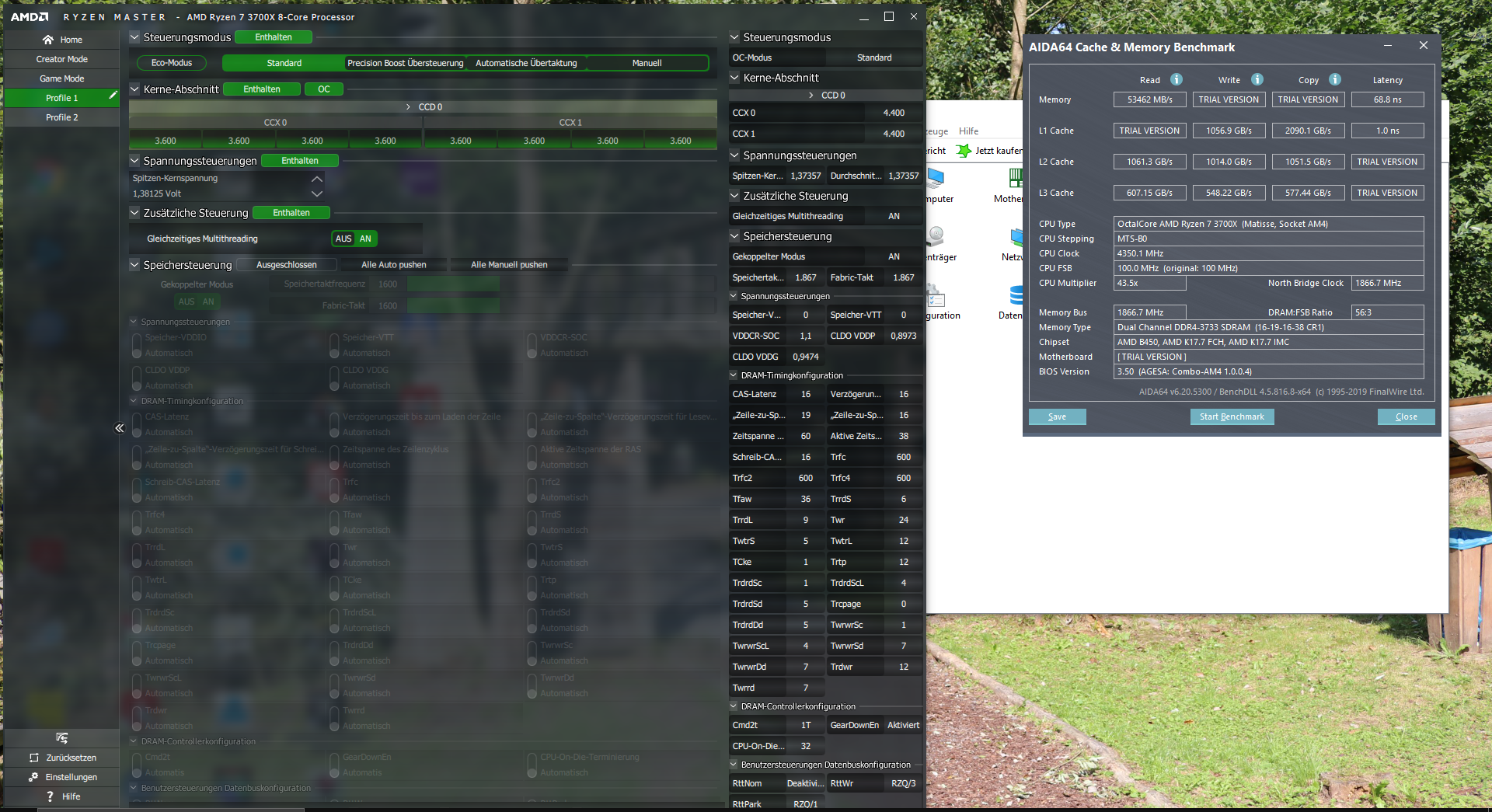The width and height of the screenshot is (1492, 812).
Task: Toggle Enthalten next to Spannungssteuerungen
Action: (x=300, y=161)
